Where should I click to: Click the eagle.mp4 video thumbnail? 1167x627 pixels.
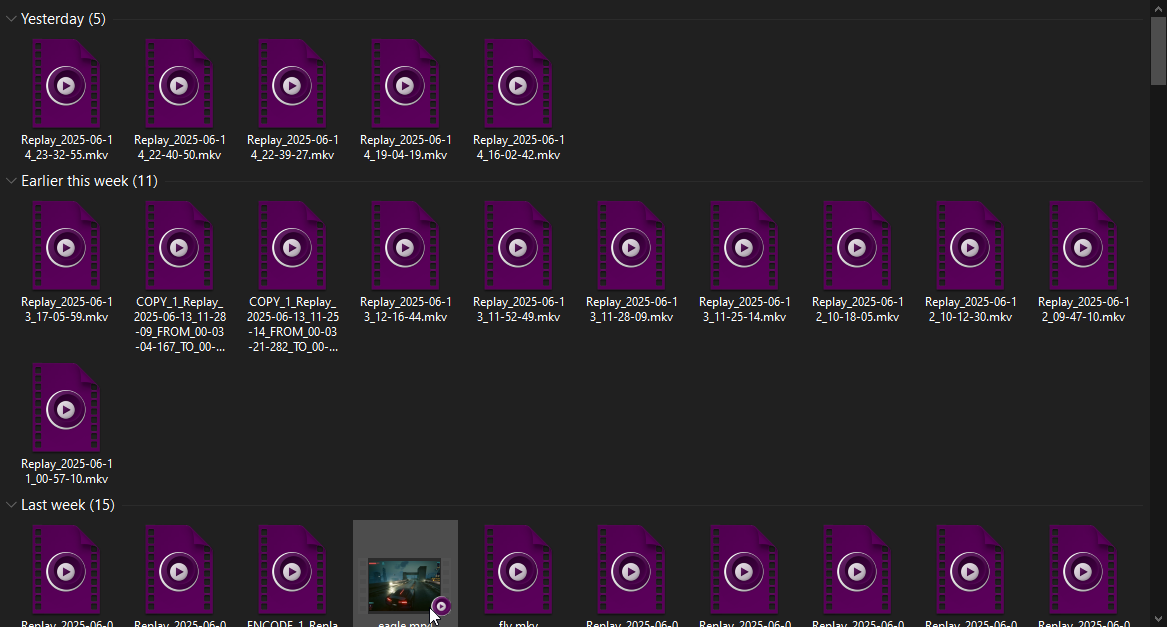(405, 585)
